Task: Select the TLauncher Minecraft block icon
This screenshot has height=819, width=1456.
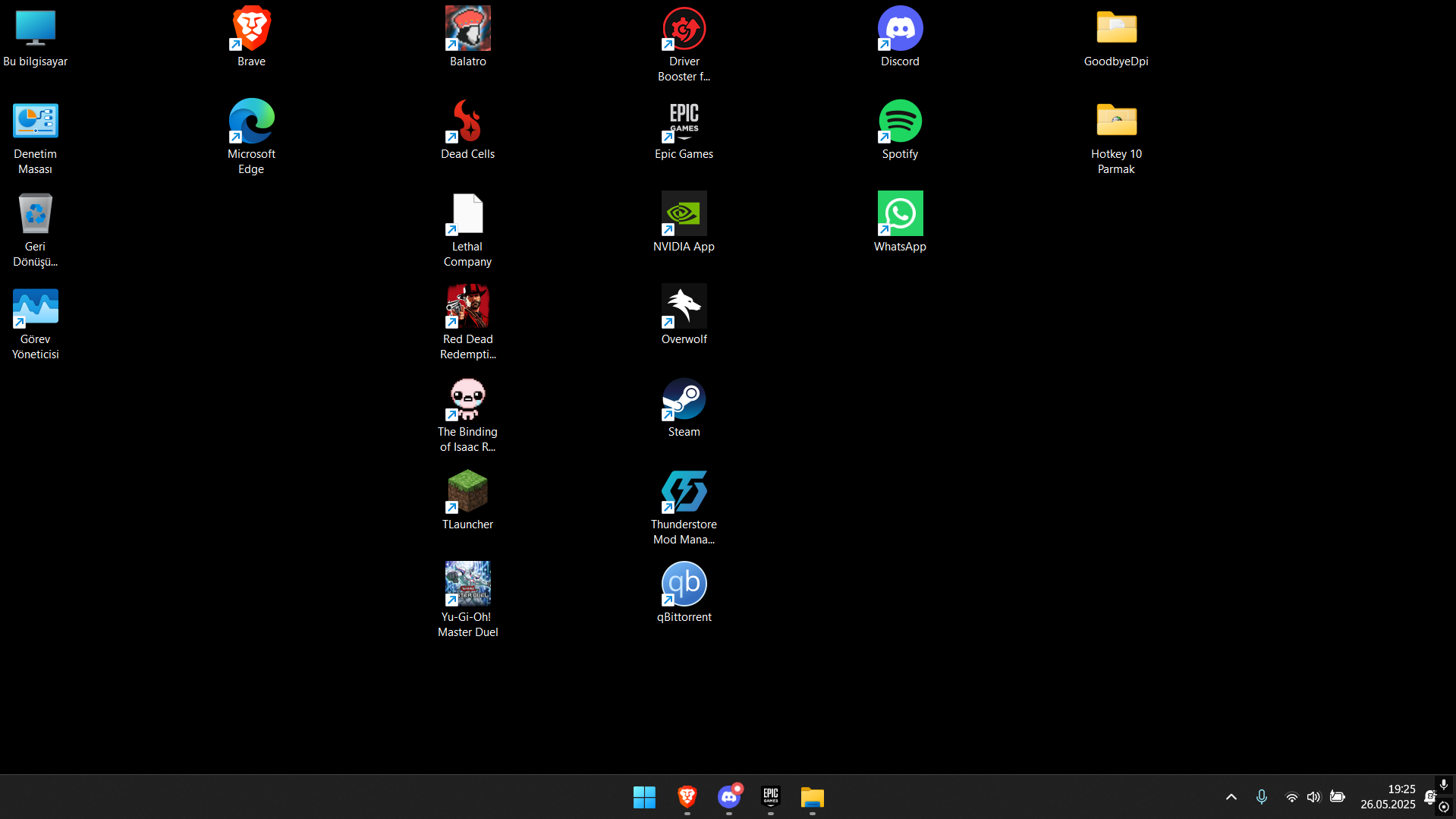Action: (467, 501)
